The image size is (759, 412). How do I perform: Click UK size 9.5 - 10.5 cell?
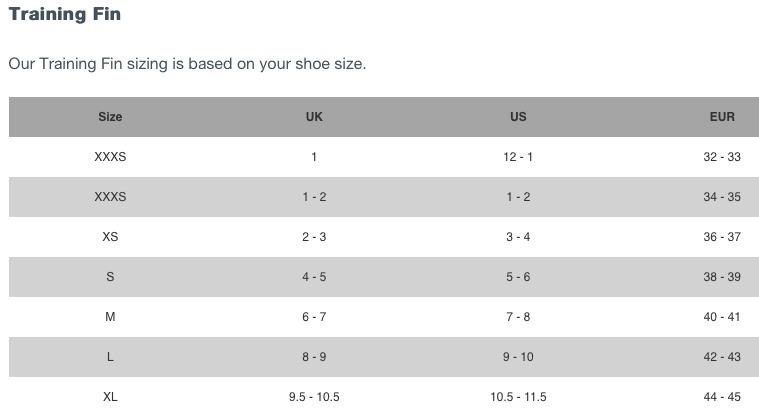(314, 397)
